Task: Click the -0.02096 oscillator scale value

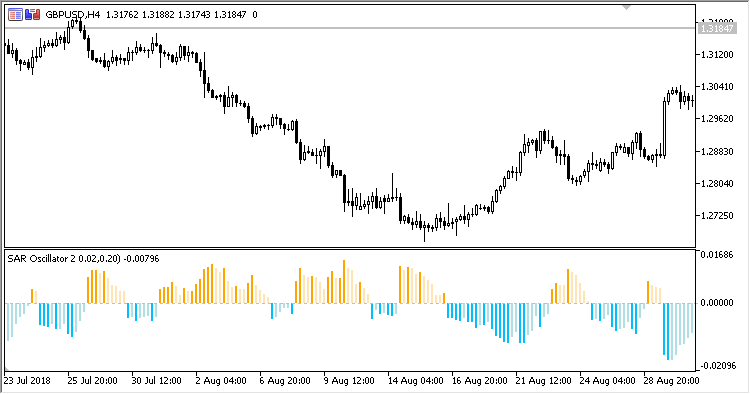Action: point(718,366)
